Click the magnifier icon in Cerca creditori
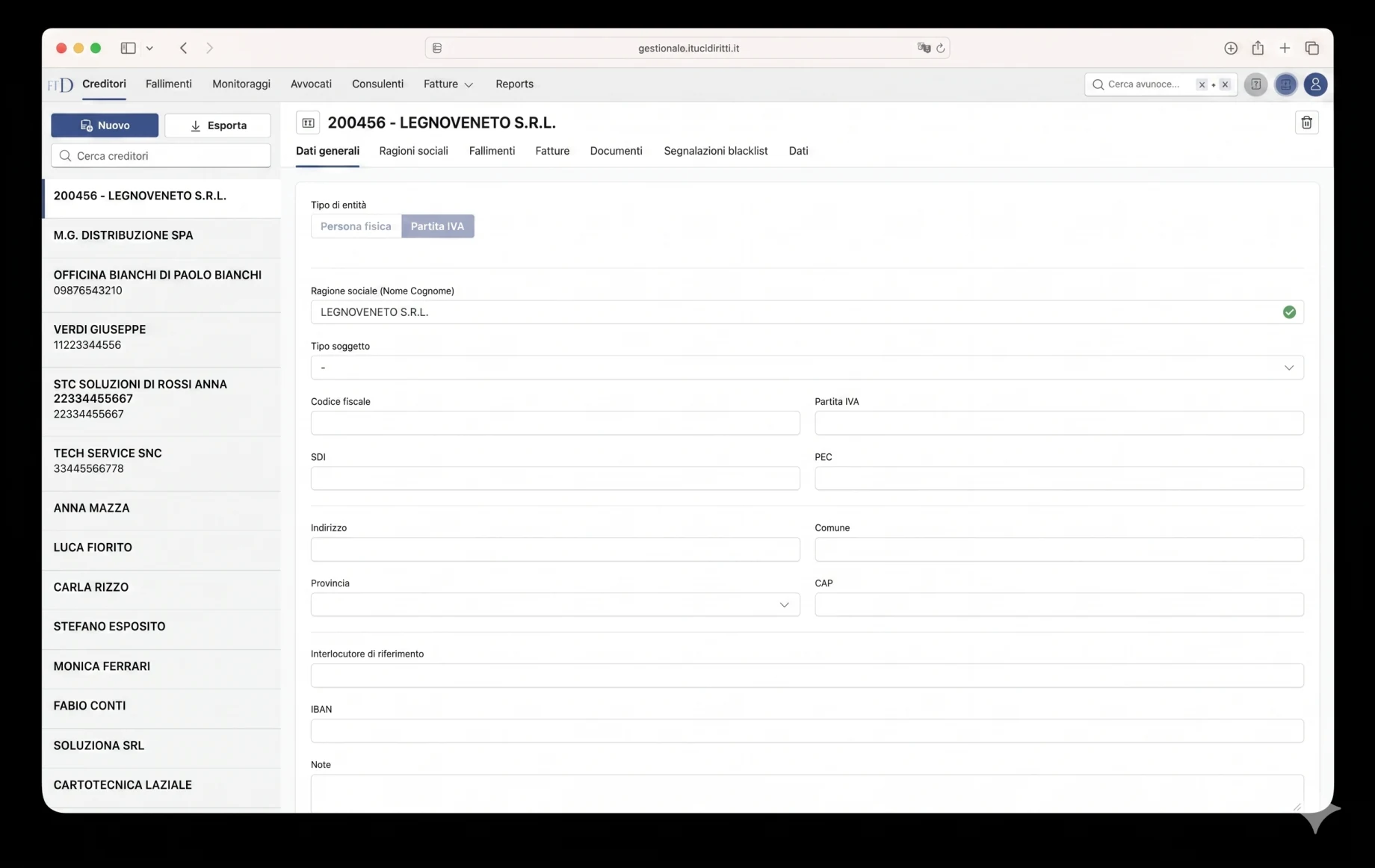The height and width of the screenshot is (868, 1375). (x=65, y=155)
